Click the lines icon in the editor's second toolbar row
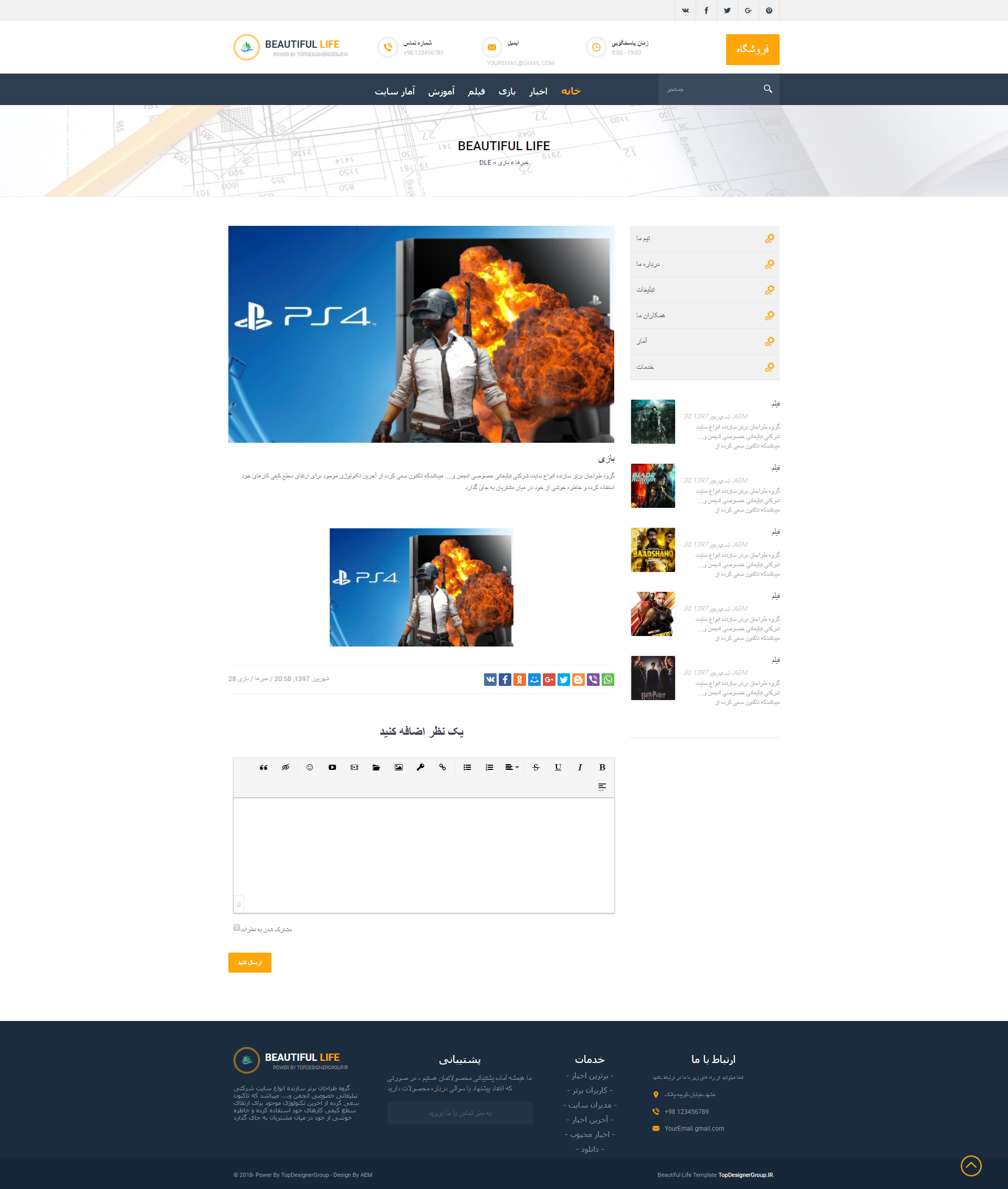 (x=602, y=787)
